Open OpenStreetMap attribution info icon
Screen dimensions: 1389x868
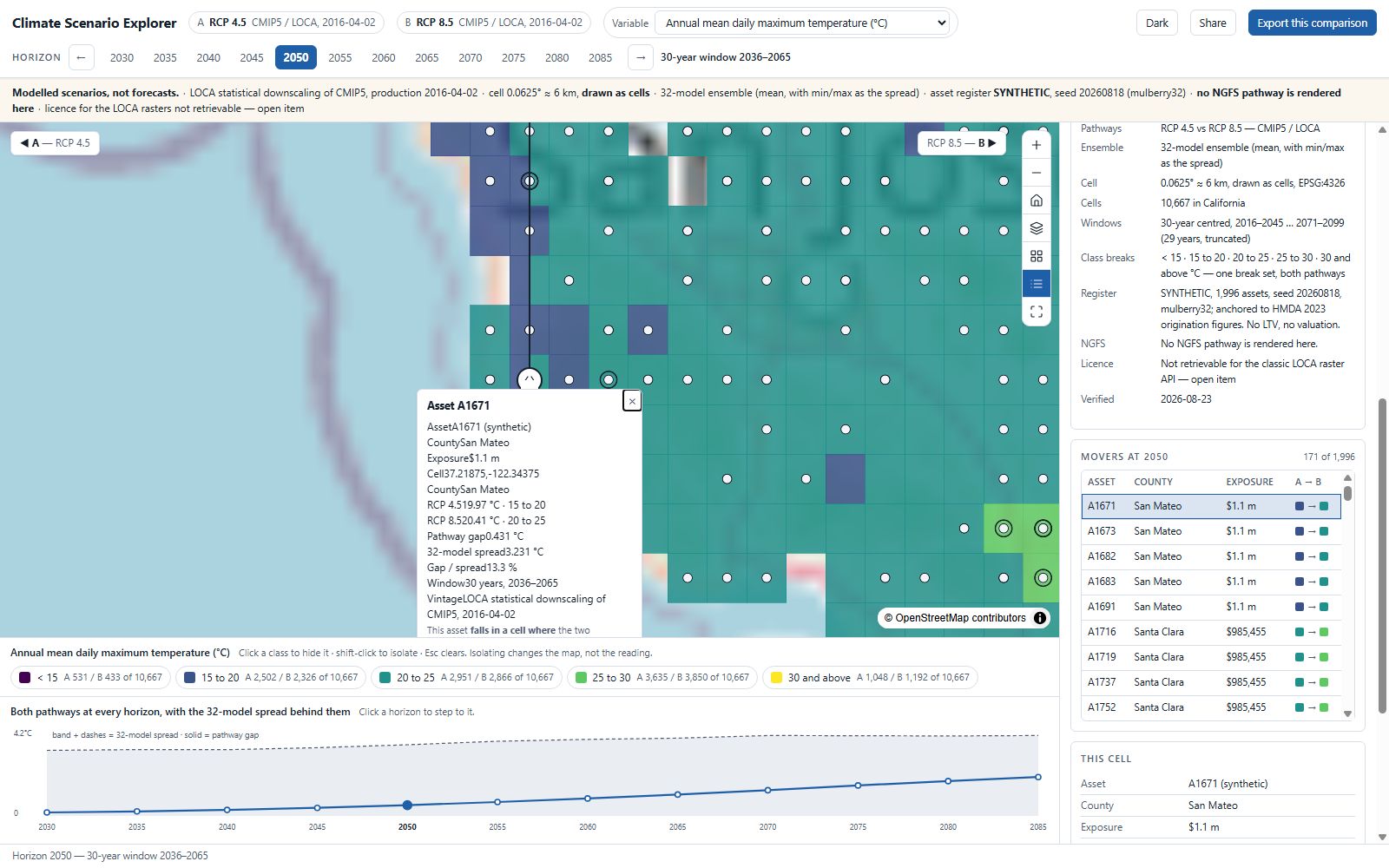pyautogui.click(x=1039, y=618)
